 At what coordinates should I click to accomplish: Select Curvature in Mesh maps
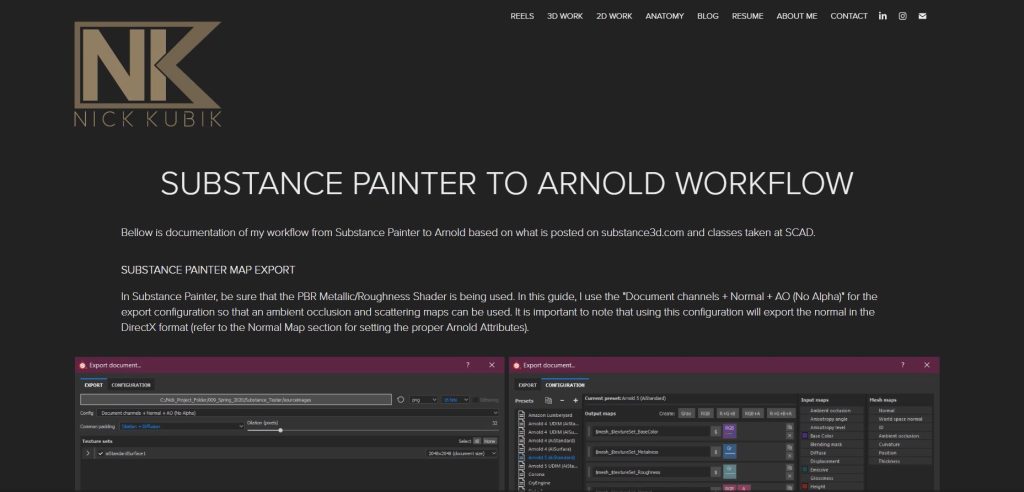pos(889,444)
